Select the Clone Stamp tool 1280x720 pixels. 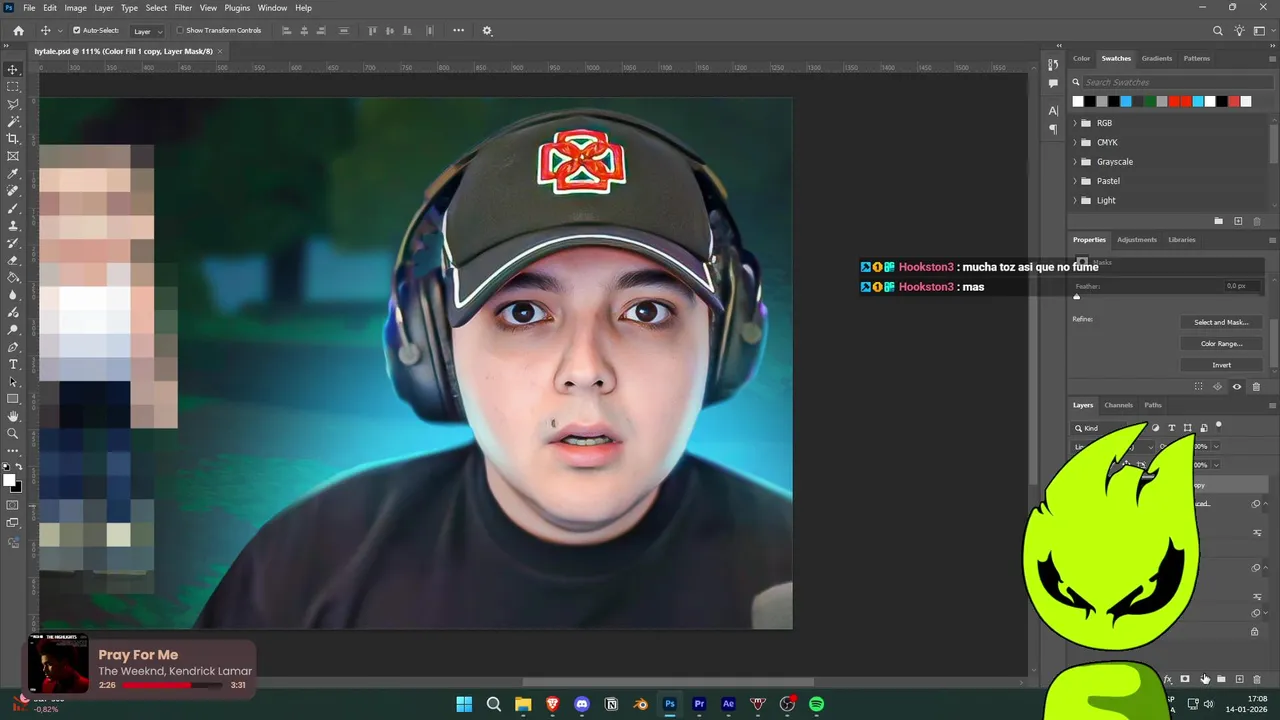tap(13, 226)
